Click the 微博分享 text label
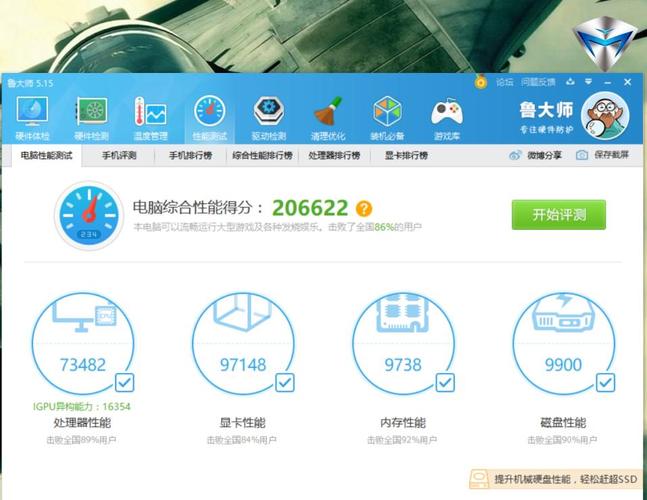Viewport: 647px width, 500px height. (x=544, y=156)
